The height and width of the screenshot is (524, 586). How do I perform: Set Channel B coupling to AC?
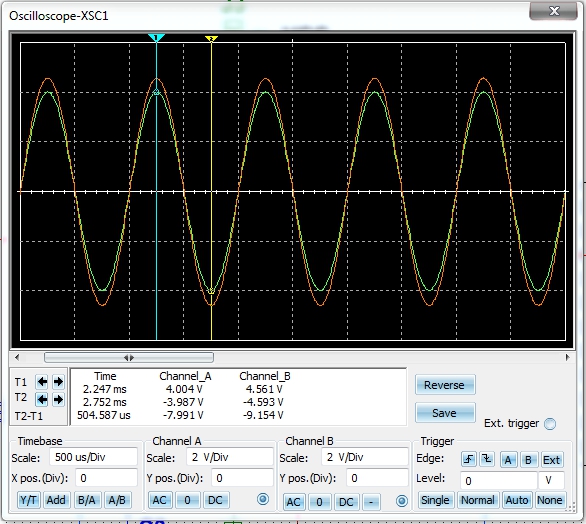(x=293, y=502)
